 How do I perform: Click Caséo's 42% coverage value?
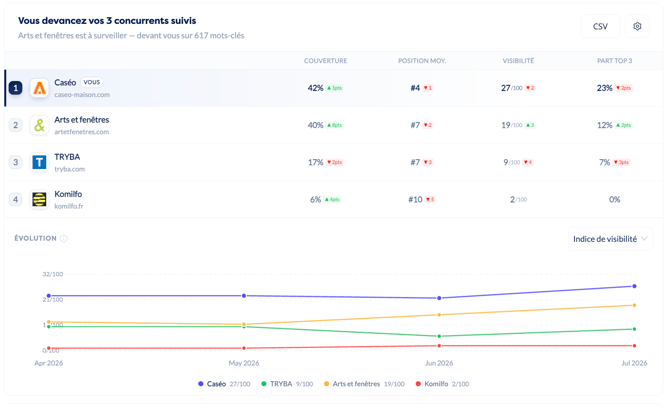315,88
